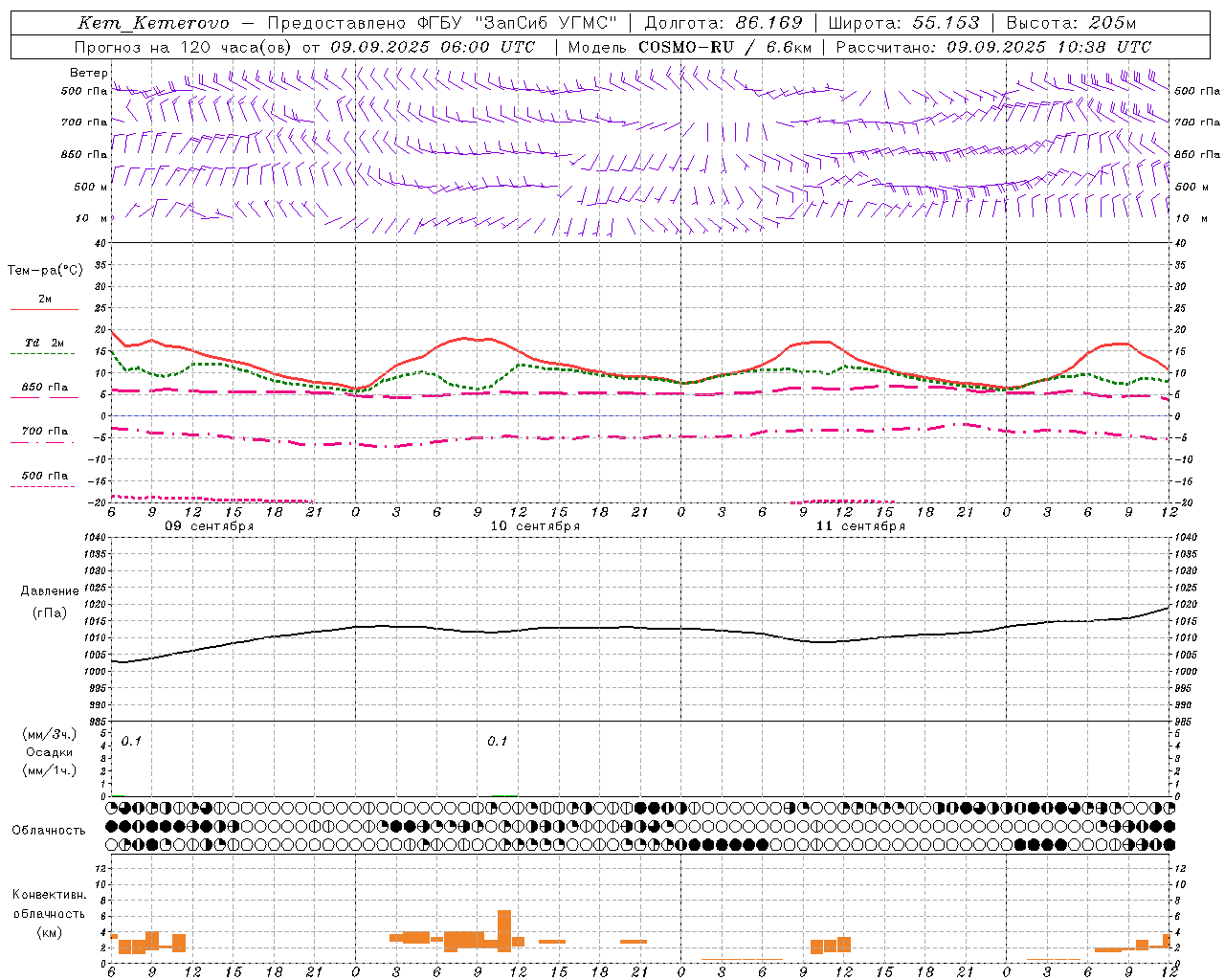Screen dimensions: 1225x980
Task: Click the 0.1 precipitation value on 09 сентября
Action: click(x=131, y=742)
